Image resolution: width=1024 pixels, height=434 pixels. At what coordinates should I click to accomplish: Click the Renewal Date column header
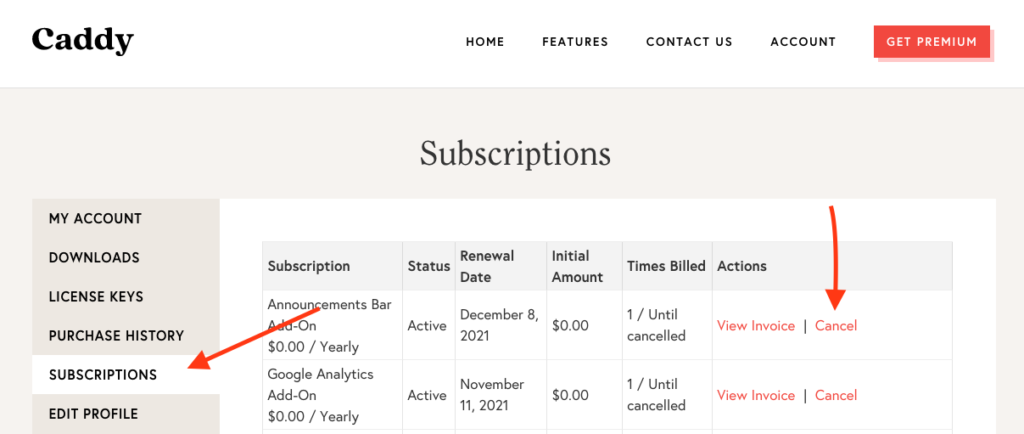[487, 266]
